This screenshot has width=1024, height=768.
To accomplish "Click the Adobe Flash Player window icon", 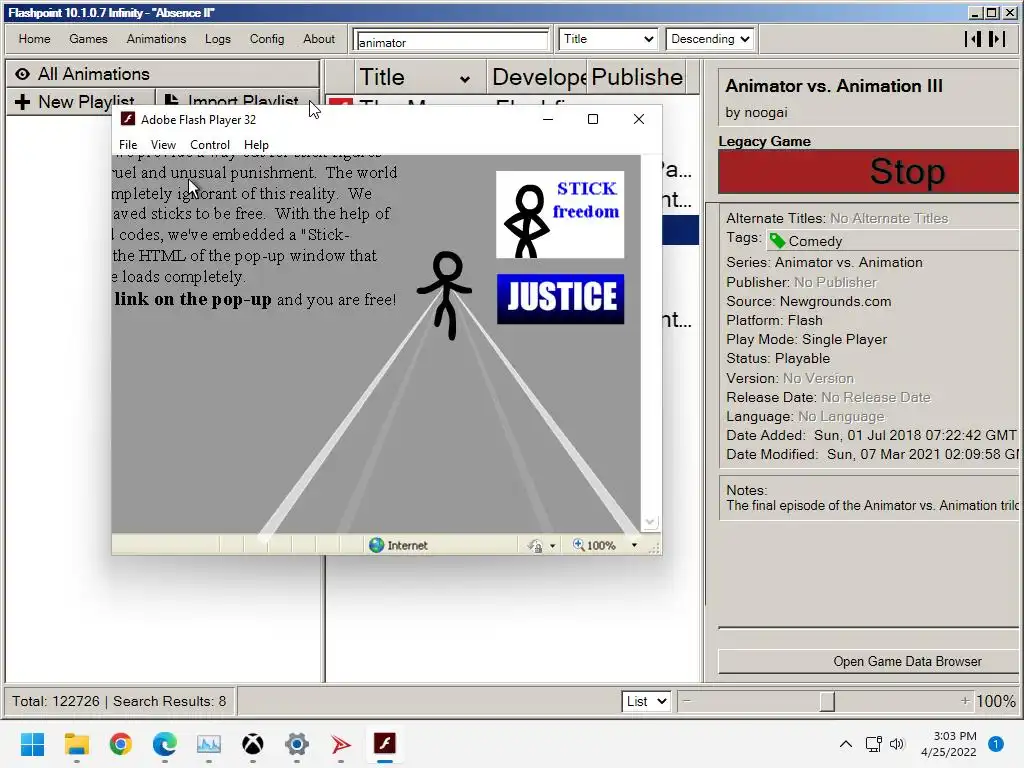I will [127, 119].
